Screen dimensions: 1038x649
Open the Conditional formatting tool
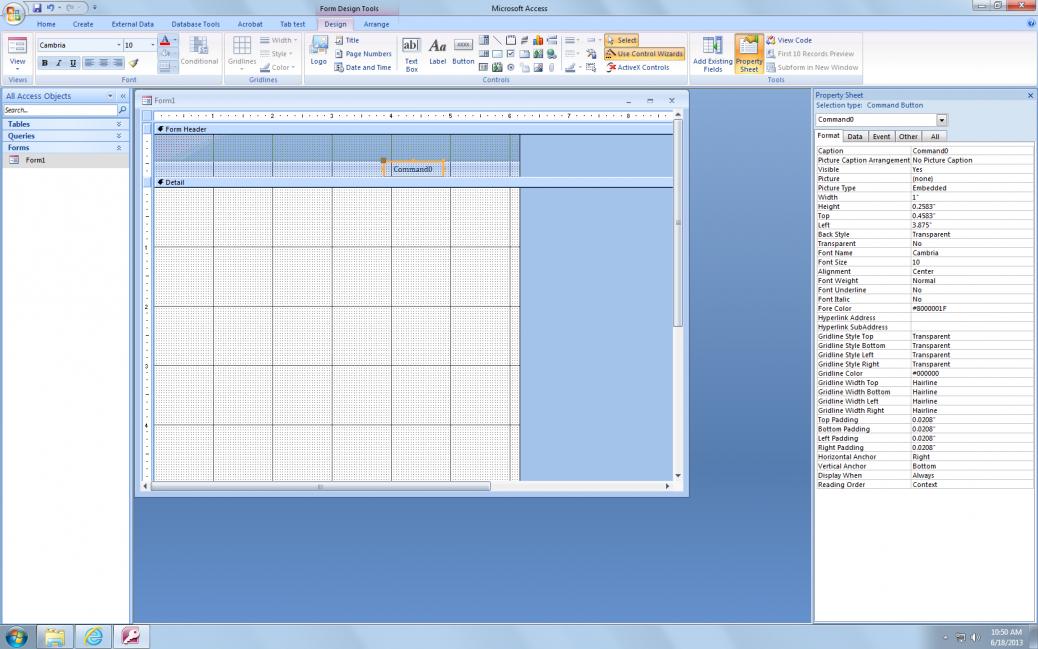pyautogui.click(x=199, y=51)
